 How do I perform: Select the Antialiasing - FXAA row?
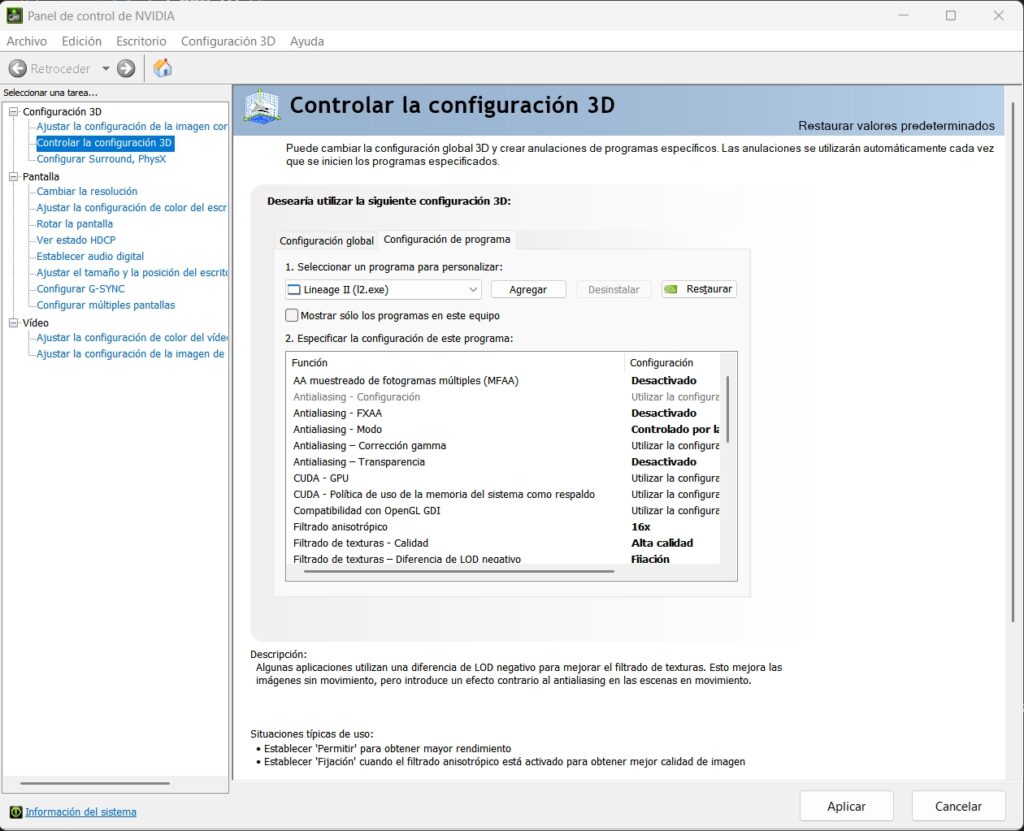pyautogui.click(x=506, y=413)
